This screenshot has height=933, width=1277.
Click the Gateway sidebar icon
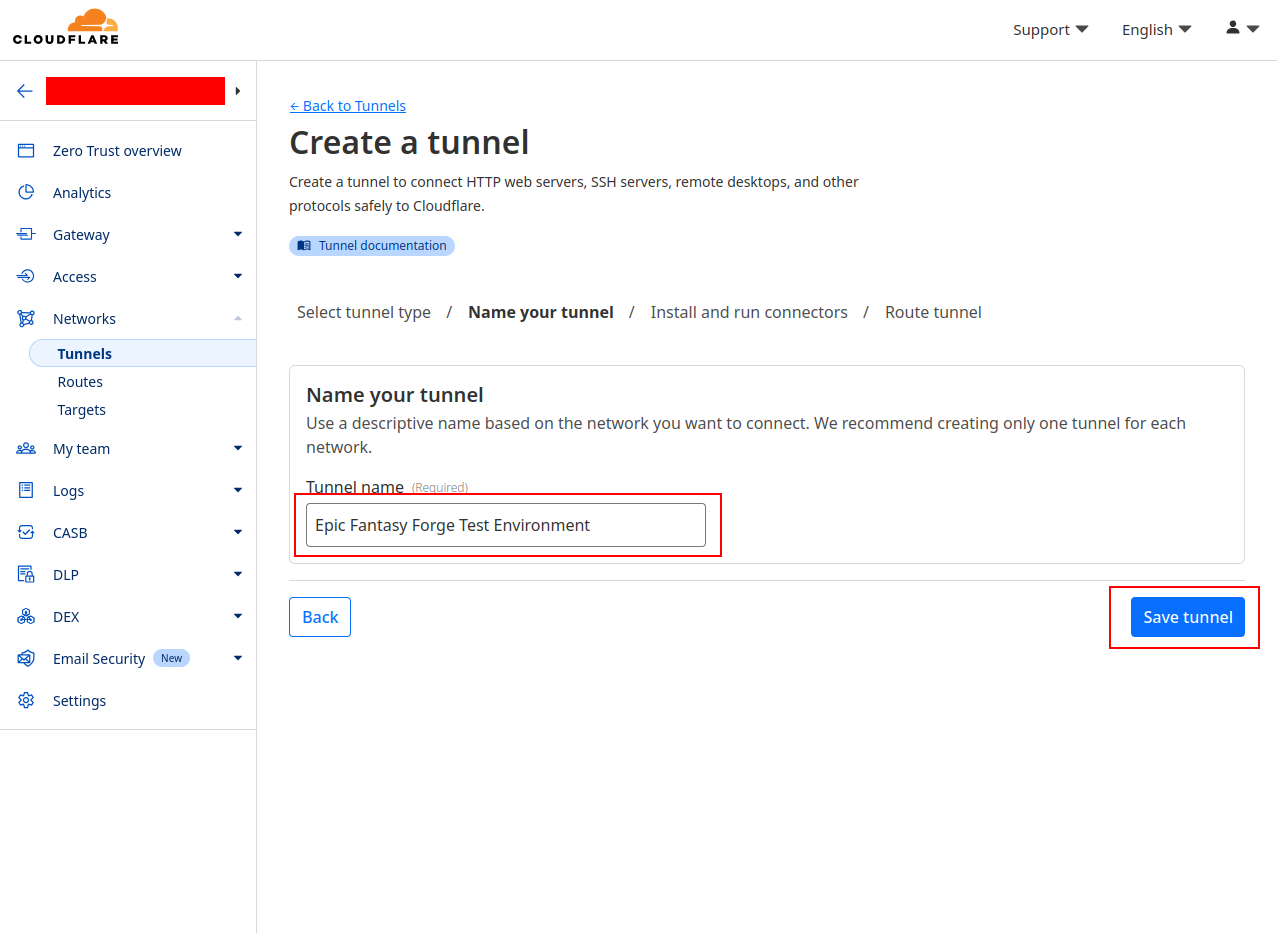click(x=26, y=235)
